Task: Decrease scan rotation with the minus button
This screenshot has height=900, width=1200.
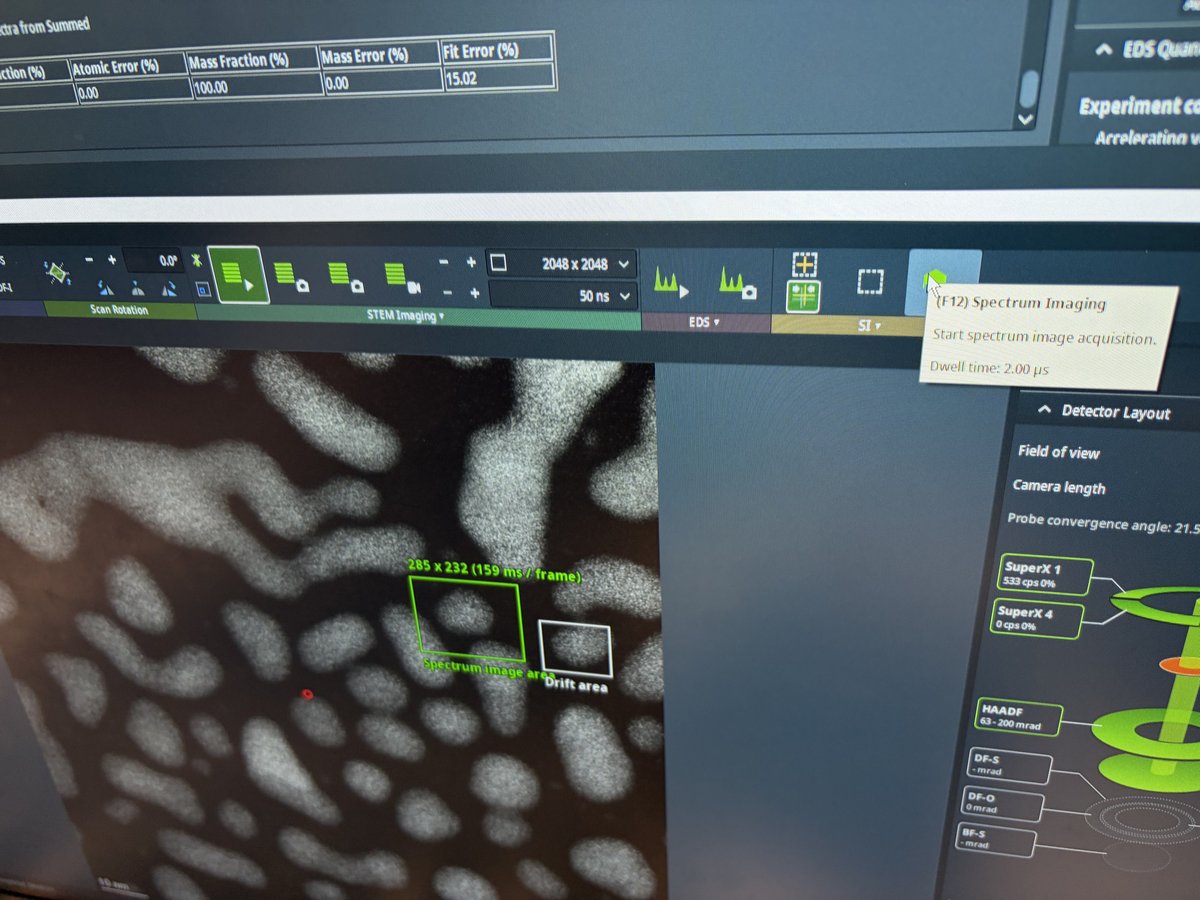Action: [89, 260]
